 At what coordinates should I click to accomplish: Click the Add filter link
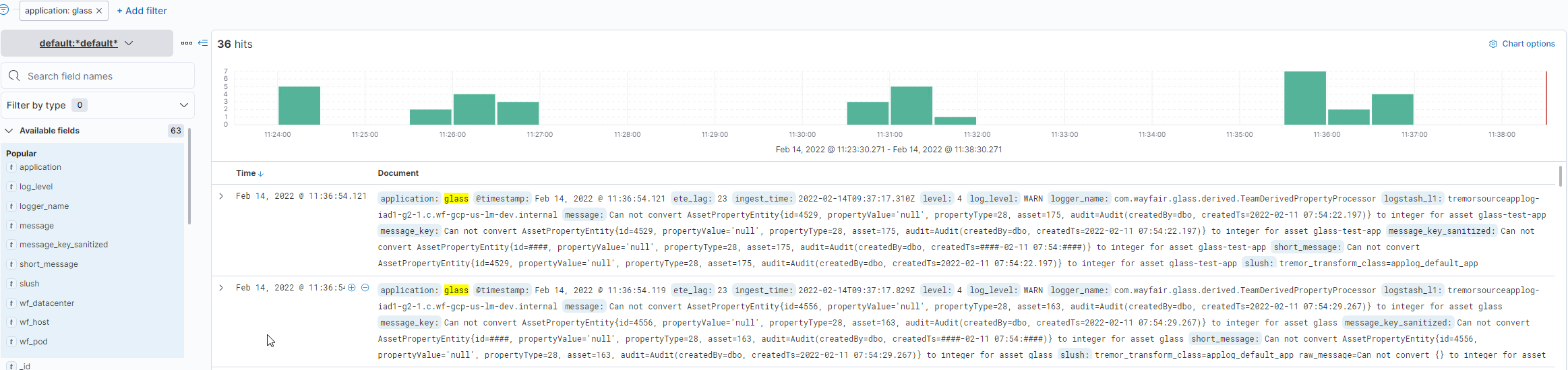click(142, 11)
